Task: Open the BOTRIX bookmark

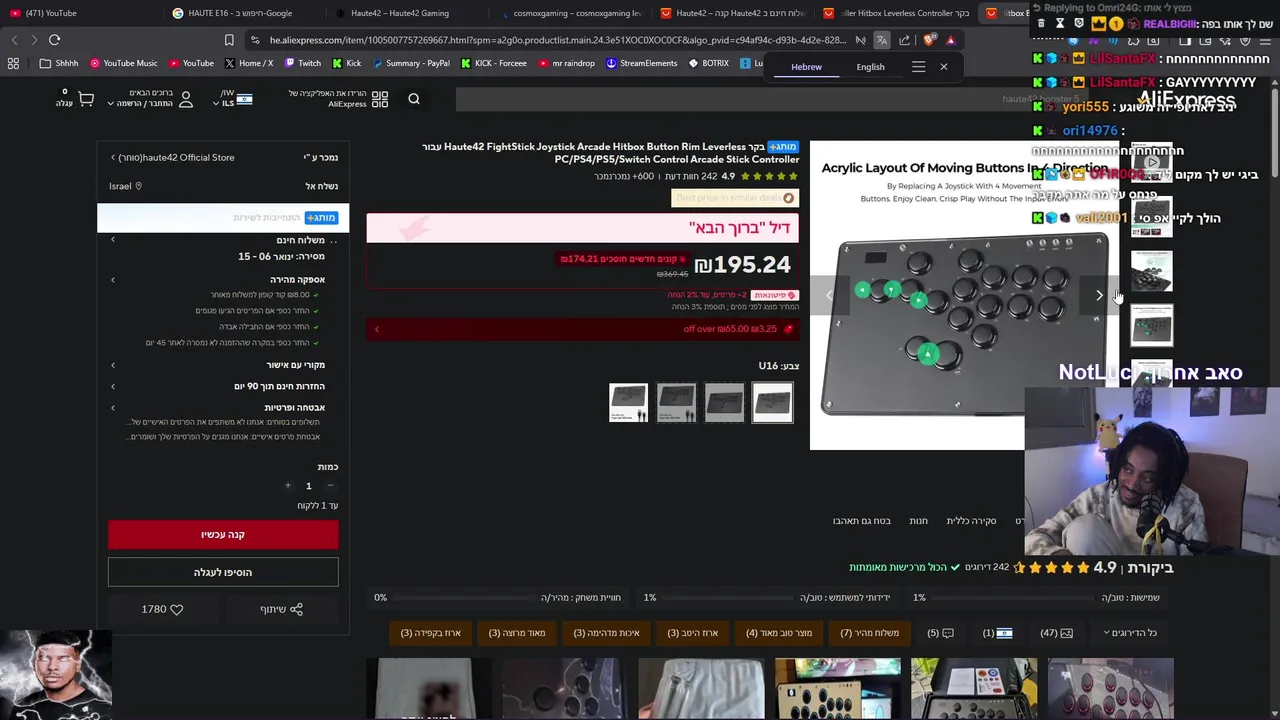Action: 709,63
